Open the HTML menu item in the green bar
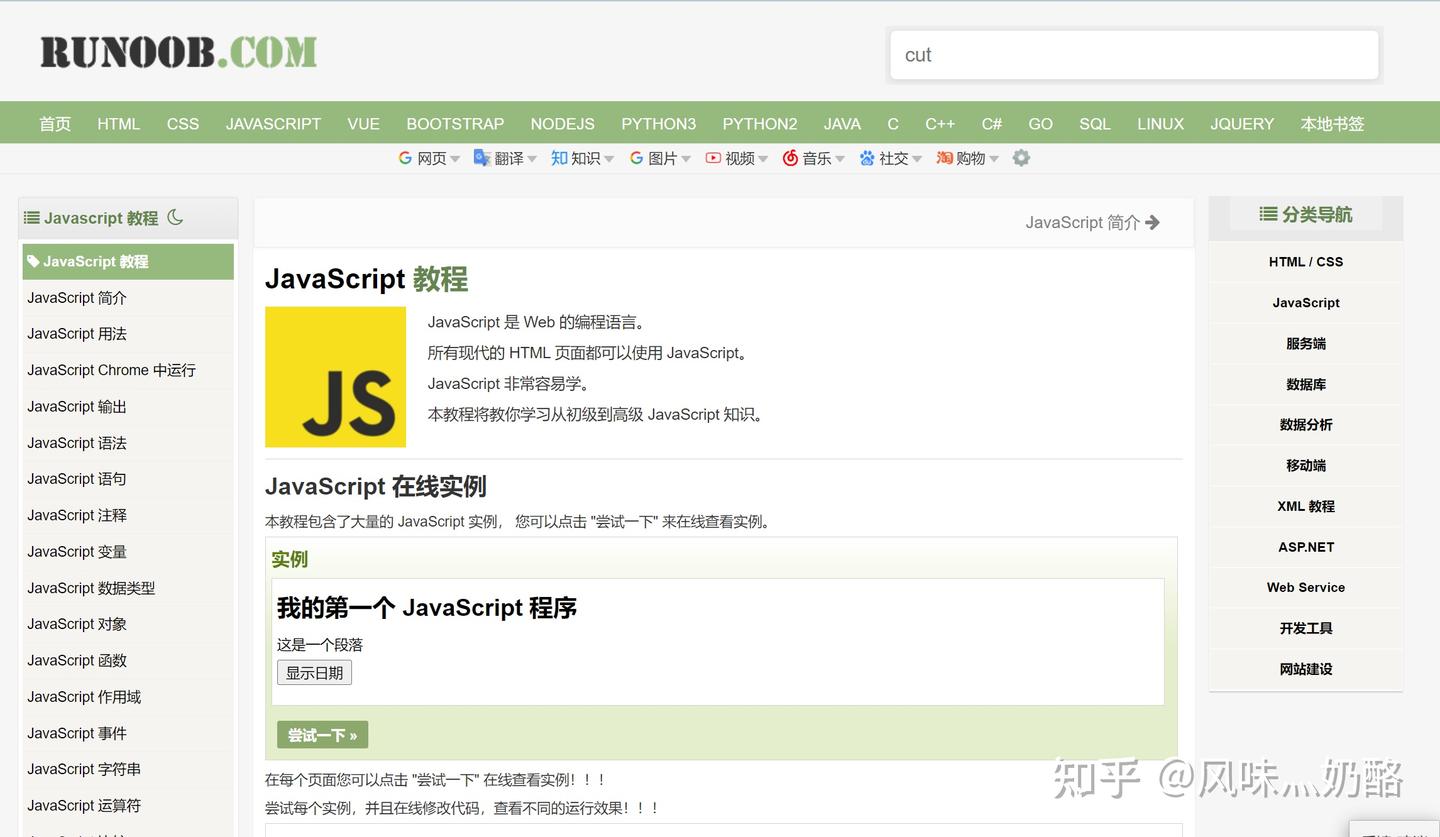1440x837 pixels. pyautogui.click(x=119, y=124)
